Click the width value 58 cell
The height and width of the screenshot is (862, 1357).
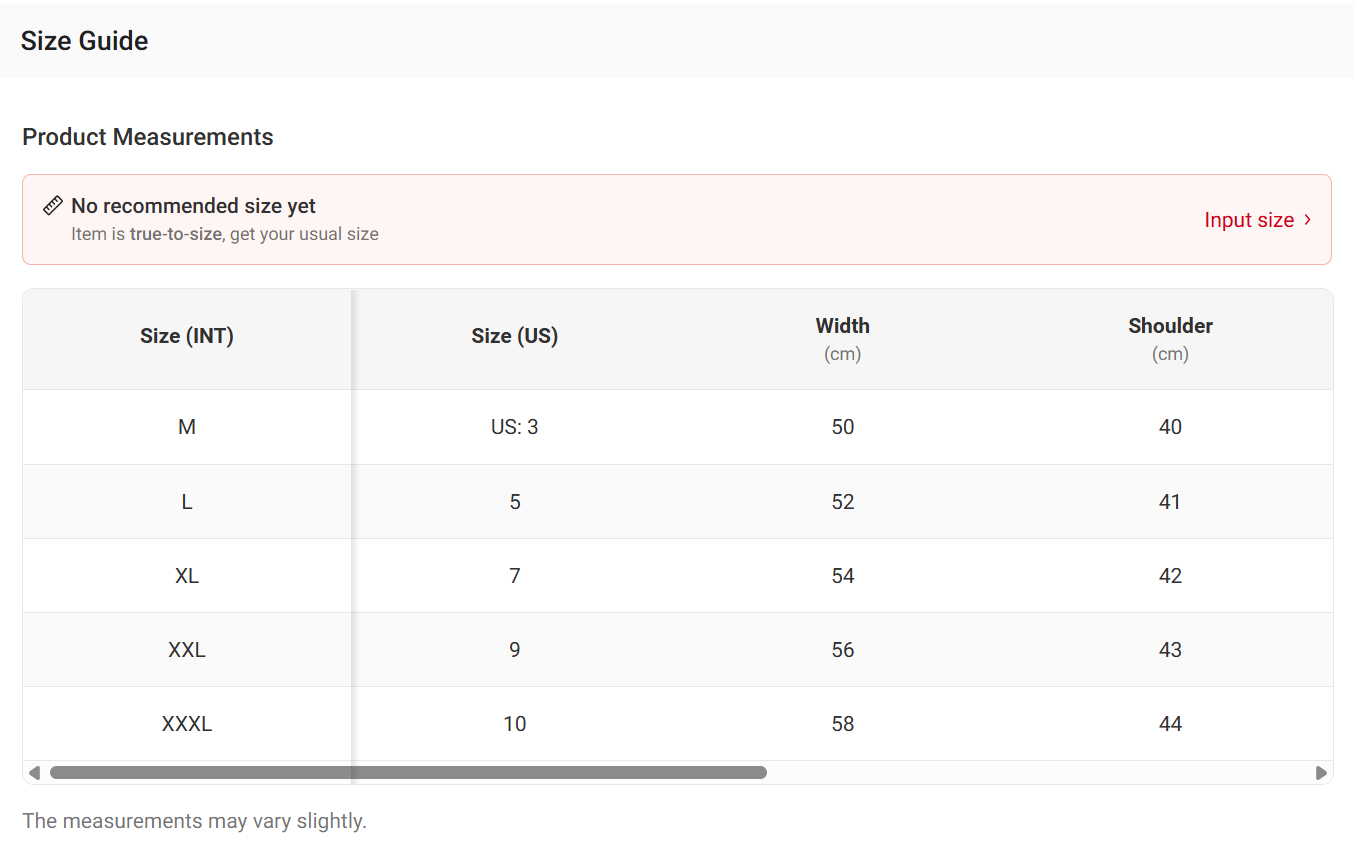coord(843,724)
